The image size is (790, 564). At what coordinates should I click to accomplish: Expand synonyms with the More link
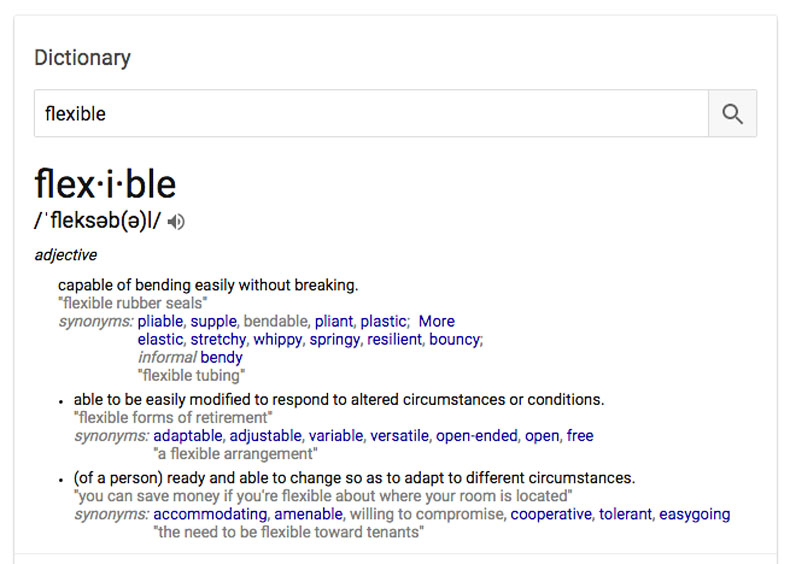pos(436,321)
